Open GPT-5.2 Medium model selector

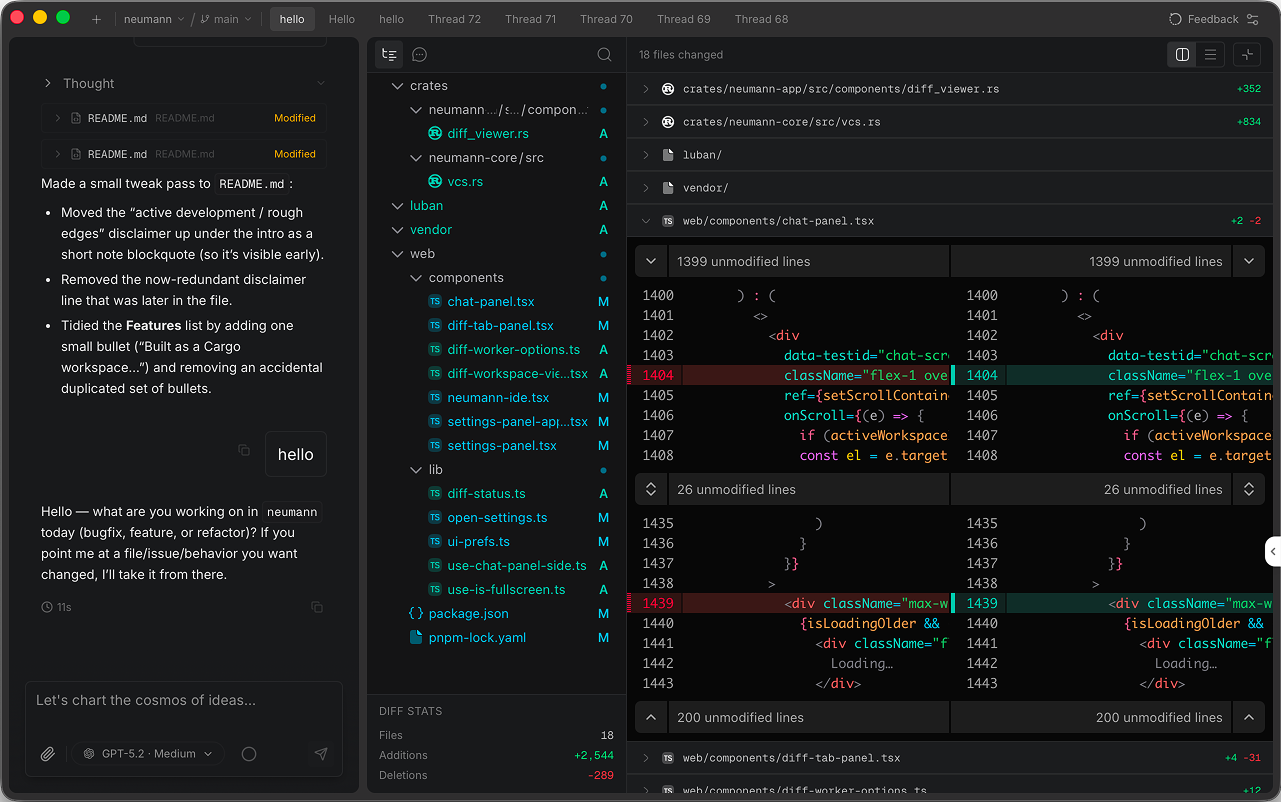(x=148, y=754)
